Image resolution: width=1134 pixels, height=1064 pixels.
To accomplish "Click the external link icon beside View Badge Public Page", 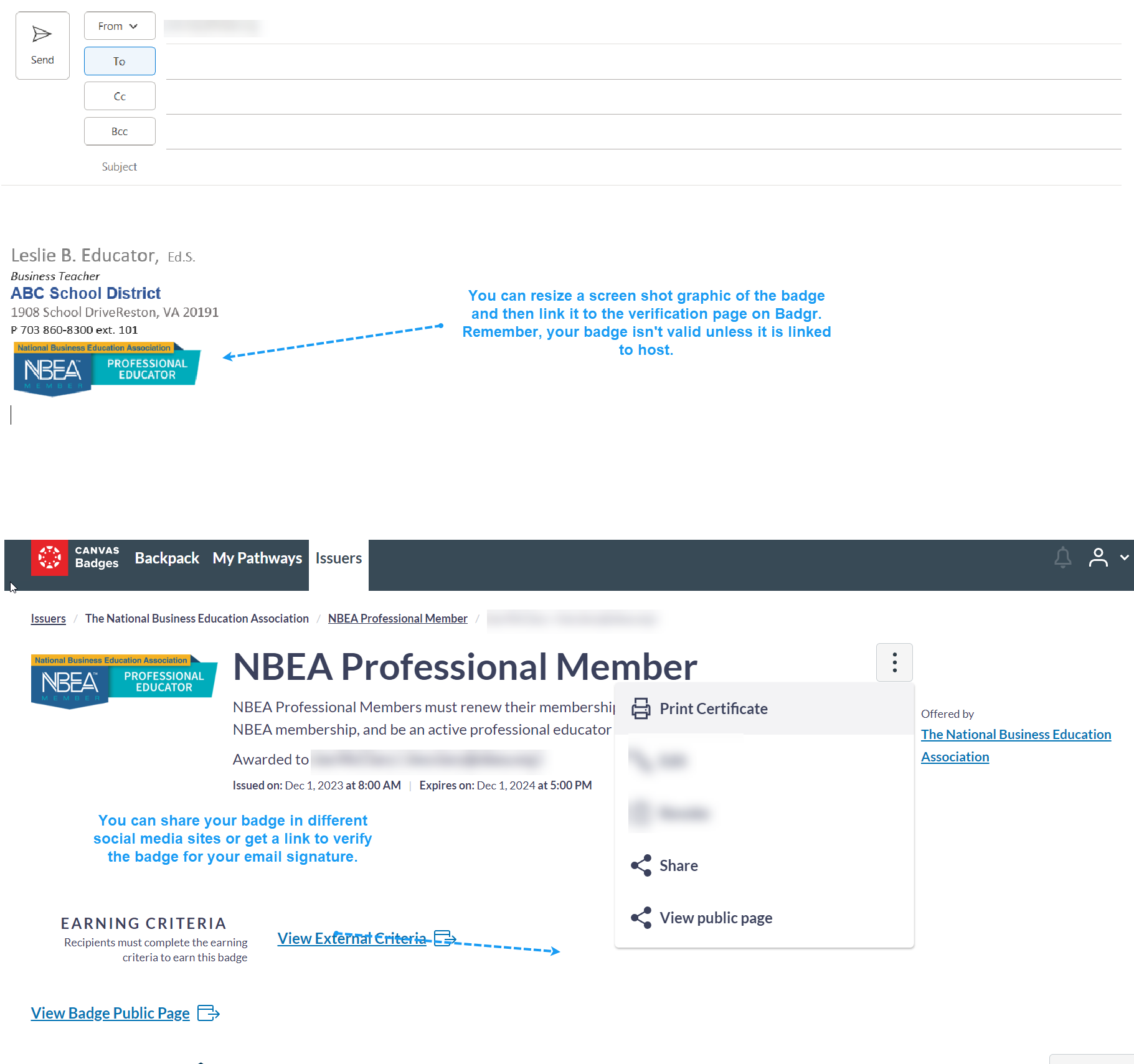I will tap(208, 1013).
